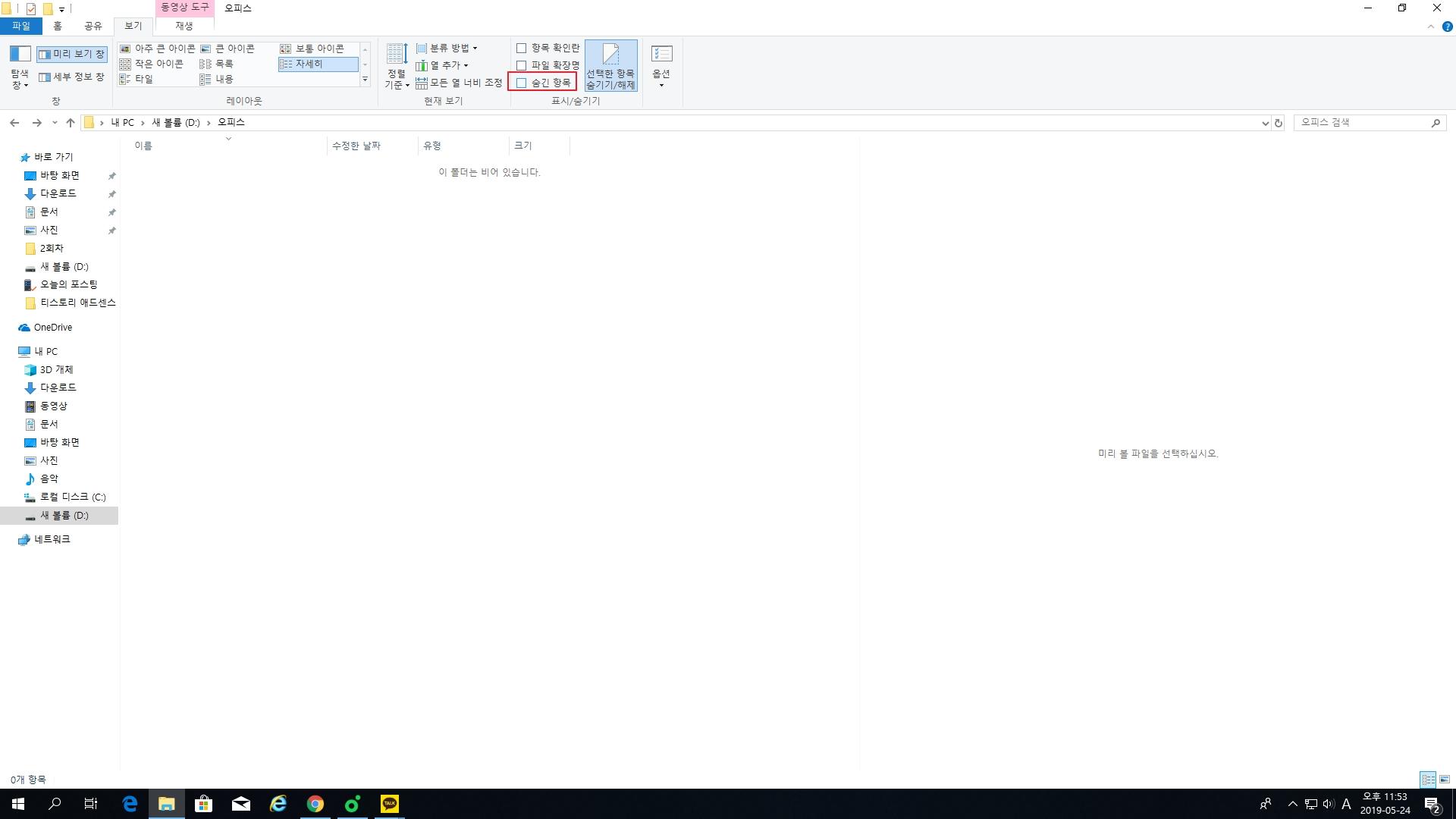Click the navigation pane (탐색 창) icon

coord(20,55)
